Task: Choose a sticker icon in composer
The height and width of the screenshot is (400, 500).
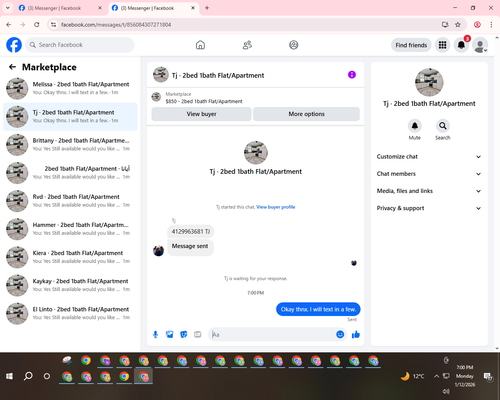Action: [184, 334]
